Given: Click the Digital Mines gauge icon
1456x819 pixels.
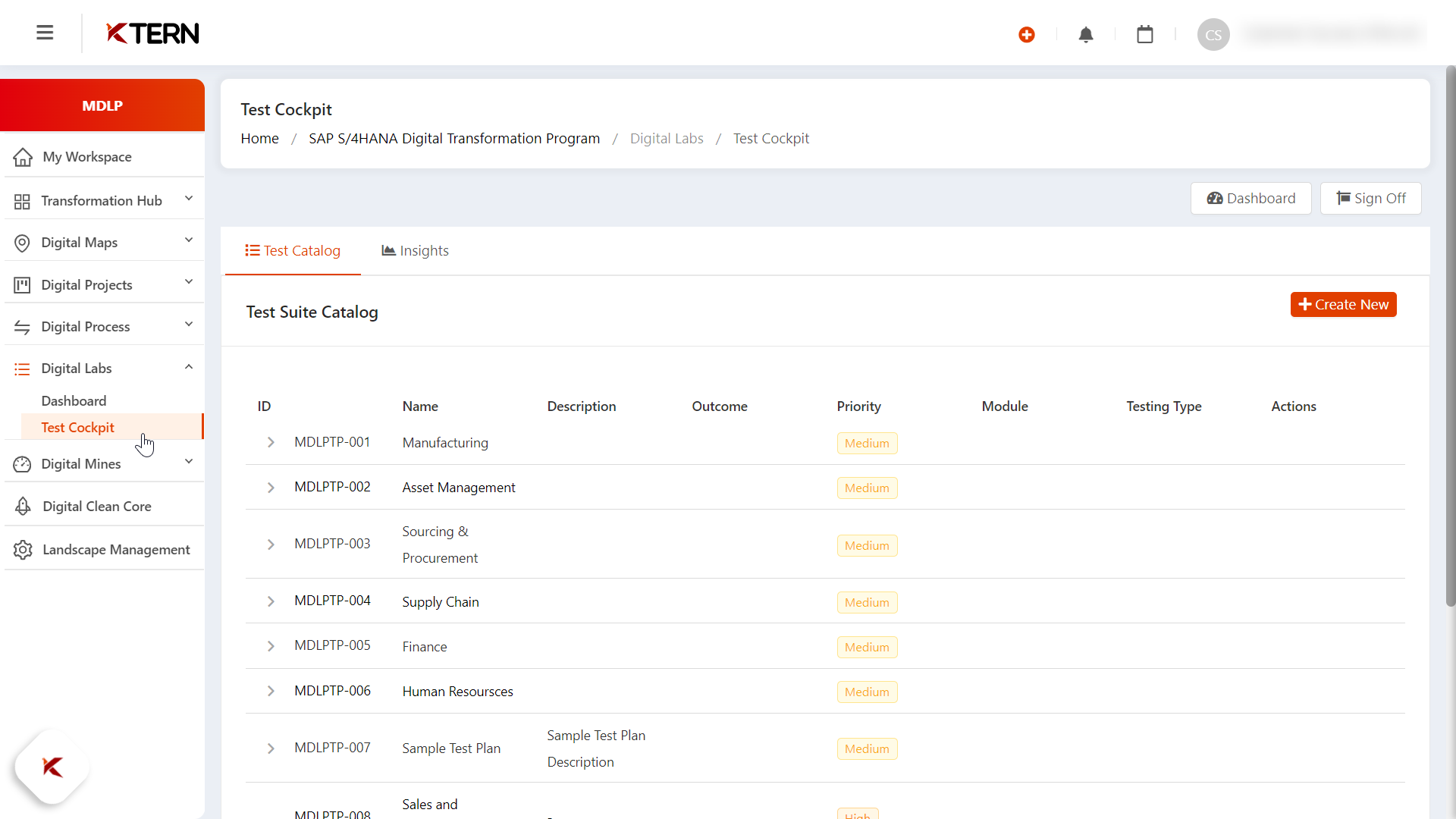Looking at the screenshot, I should (22, 464).
